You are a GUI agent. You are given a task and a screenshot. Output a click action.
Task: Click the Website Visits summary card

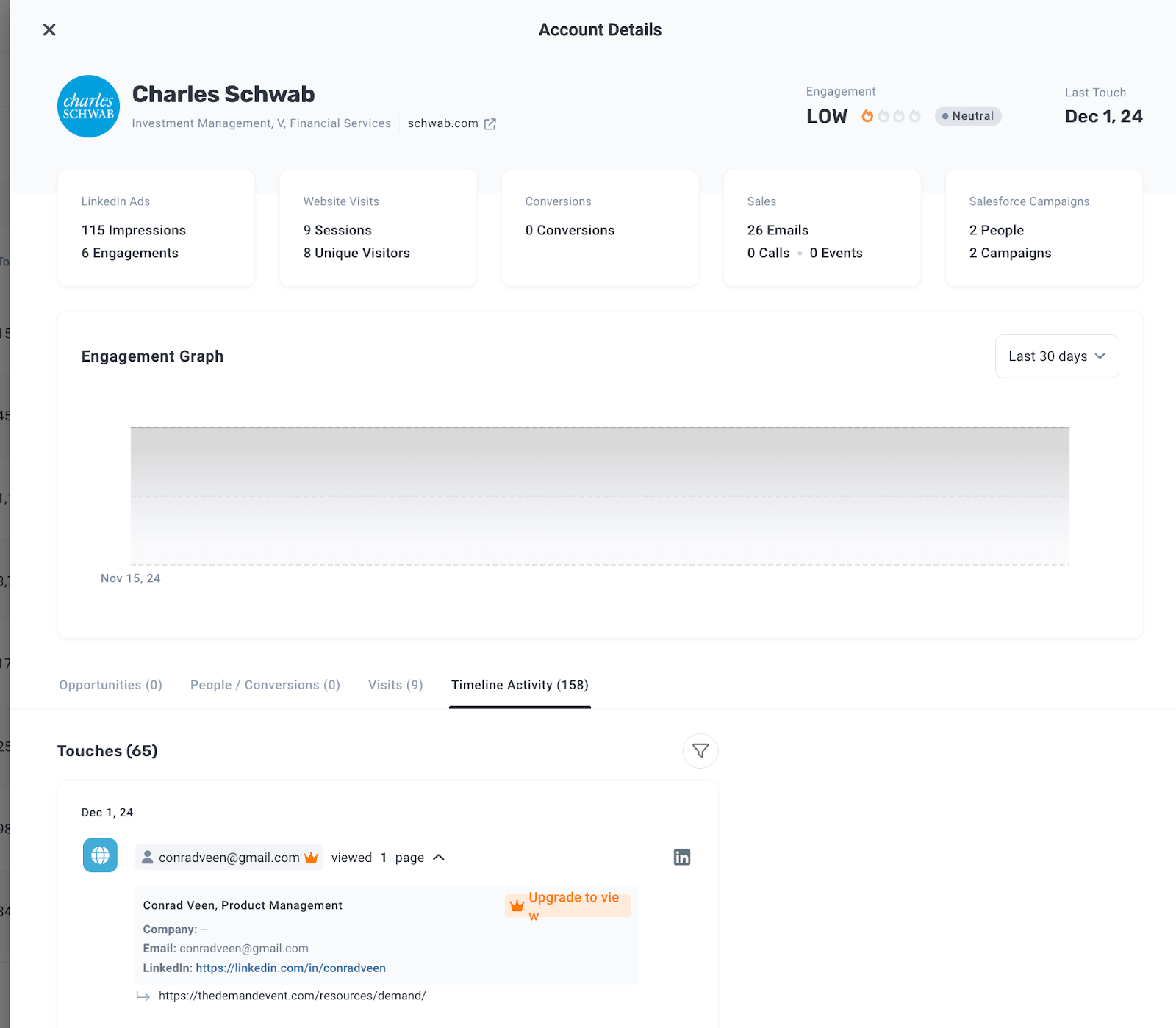(379, 229)
